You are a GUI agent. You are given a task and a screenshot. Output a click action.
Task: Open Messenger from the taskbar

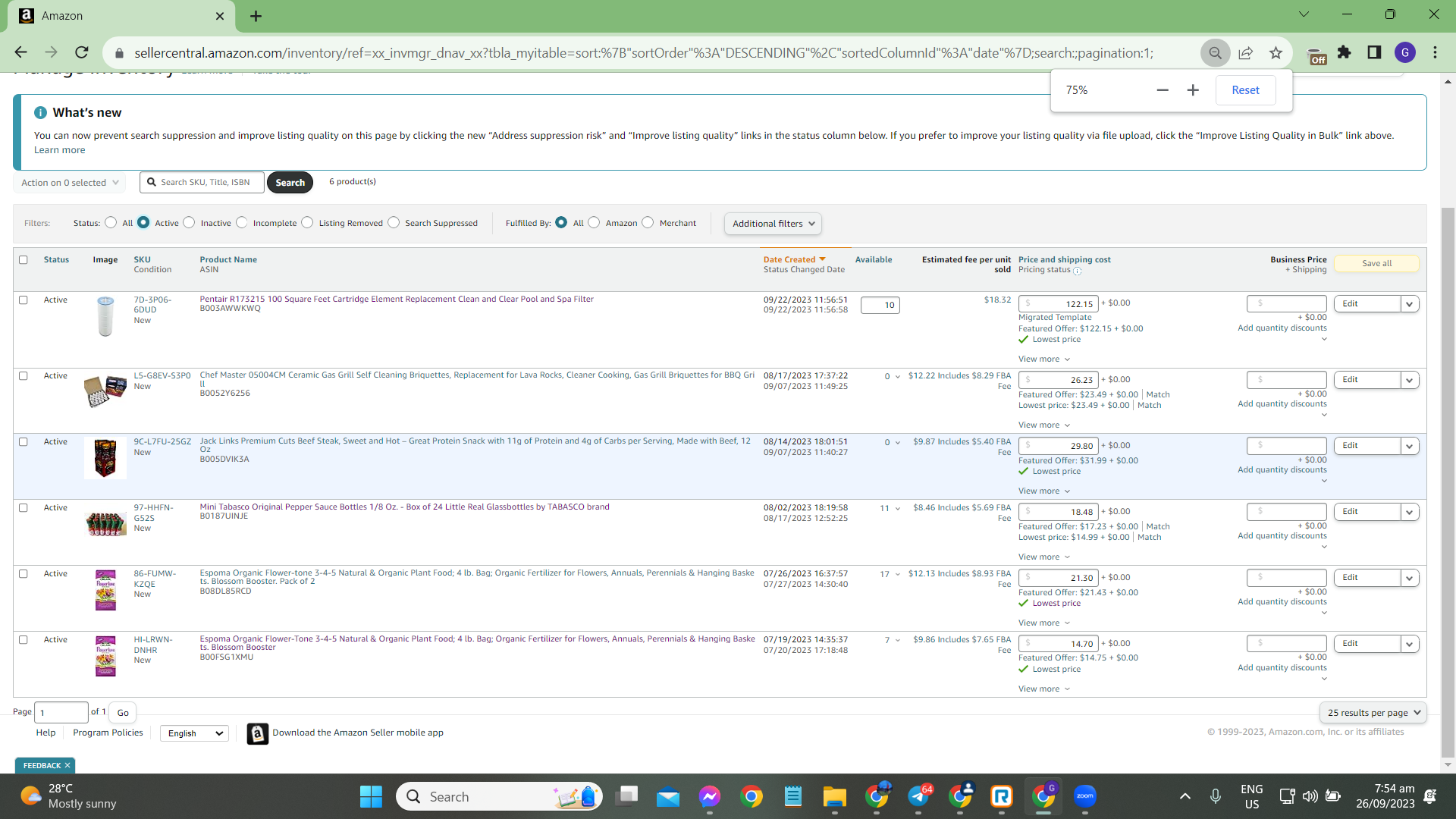pyautogui.click(x=710, y=796)
